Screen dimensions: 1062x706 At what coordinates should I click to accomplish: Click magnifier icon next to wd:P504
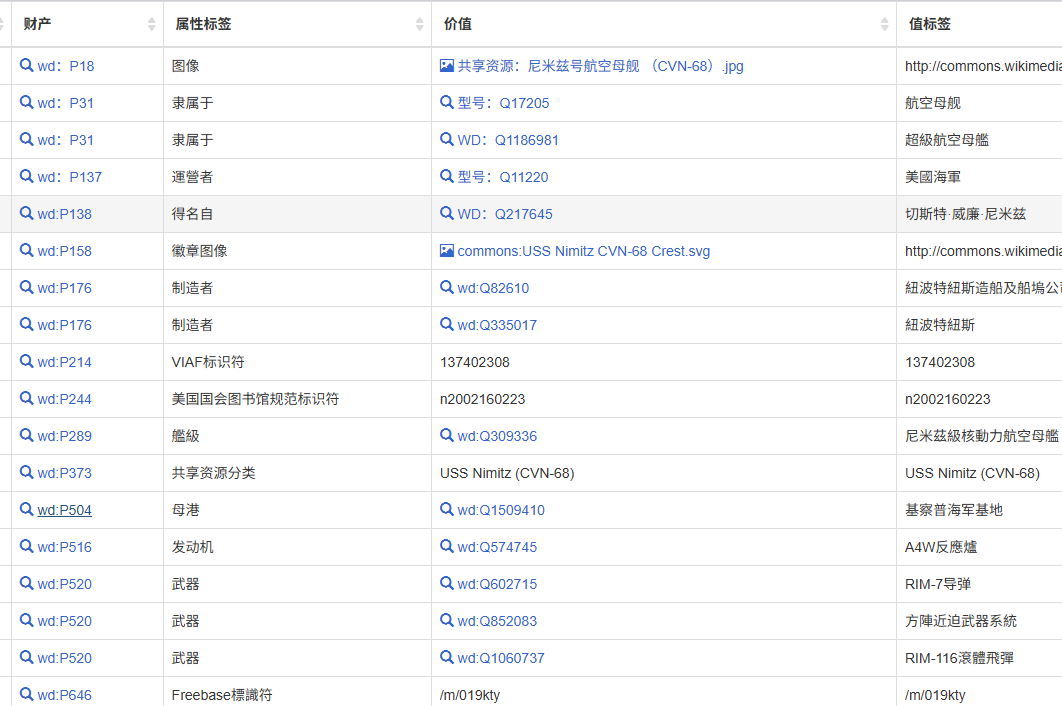coord(26,509)
